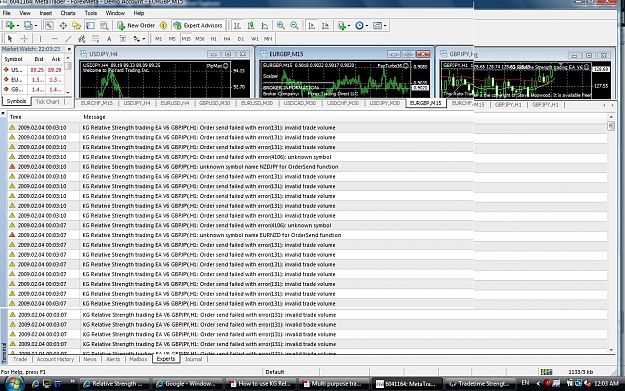625x391 pixels.
Task: Select the Fibonacci retracement tool
Action: click(95, 39)
